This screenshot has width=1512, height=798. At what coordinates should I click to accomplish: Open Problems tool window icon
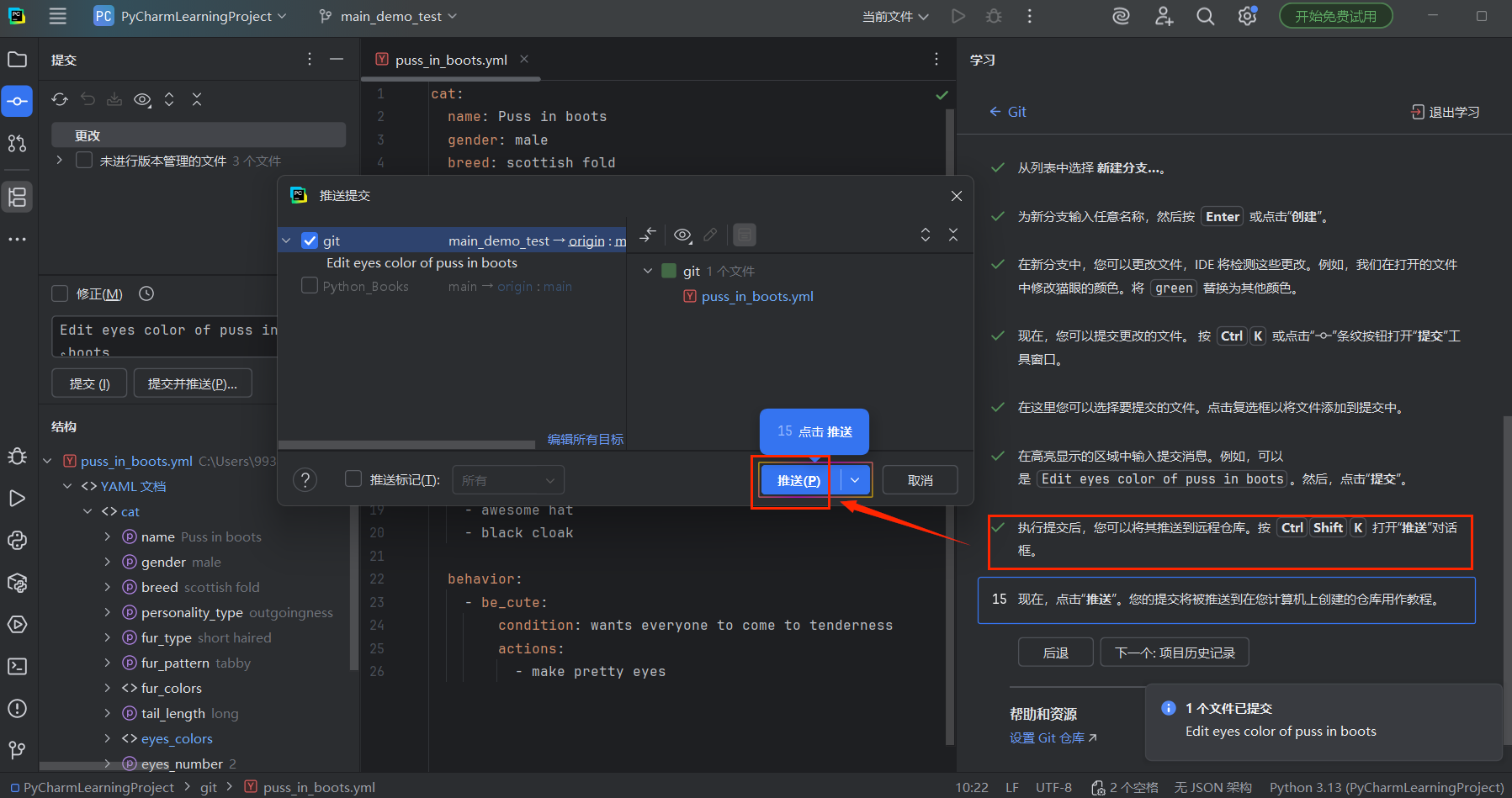point(17,709)
